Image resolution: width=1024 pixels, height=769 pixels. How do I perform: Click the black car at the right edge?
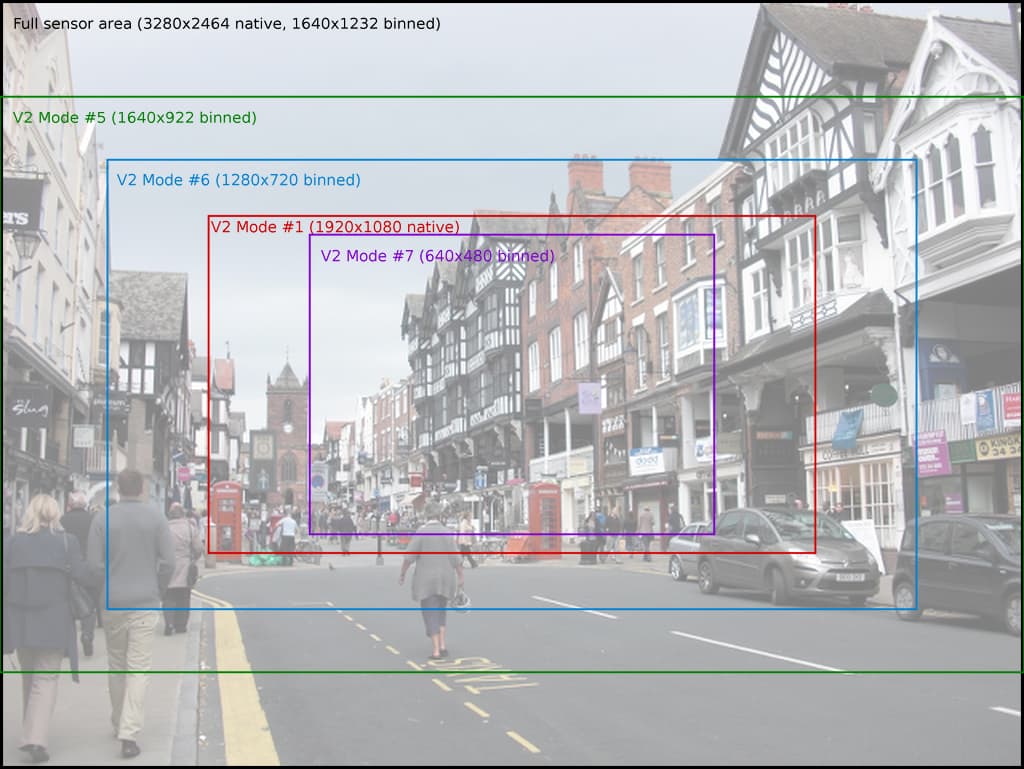point(960,568)
